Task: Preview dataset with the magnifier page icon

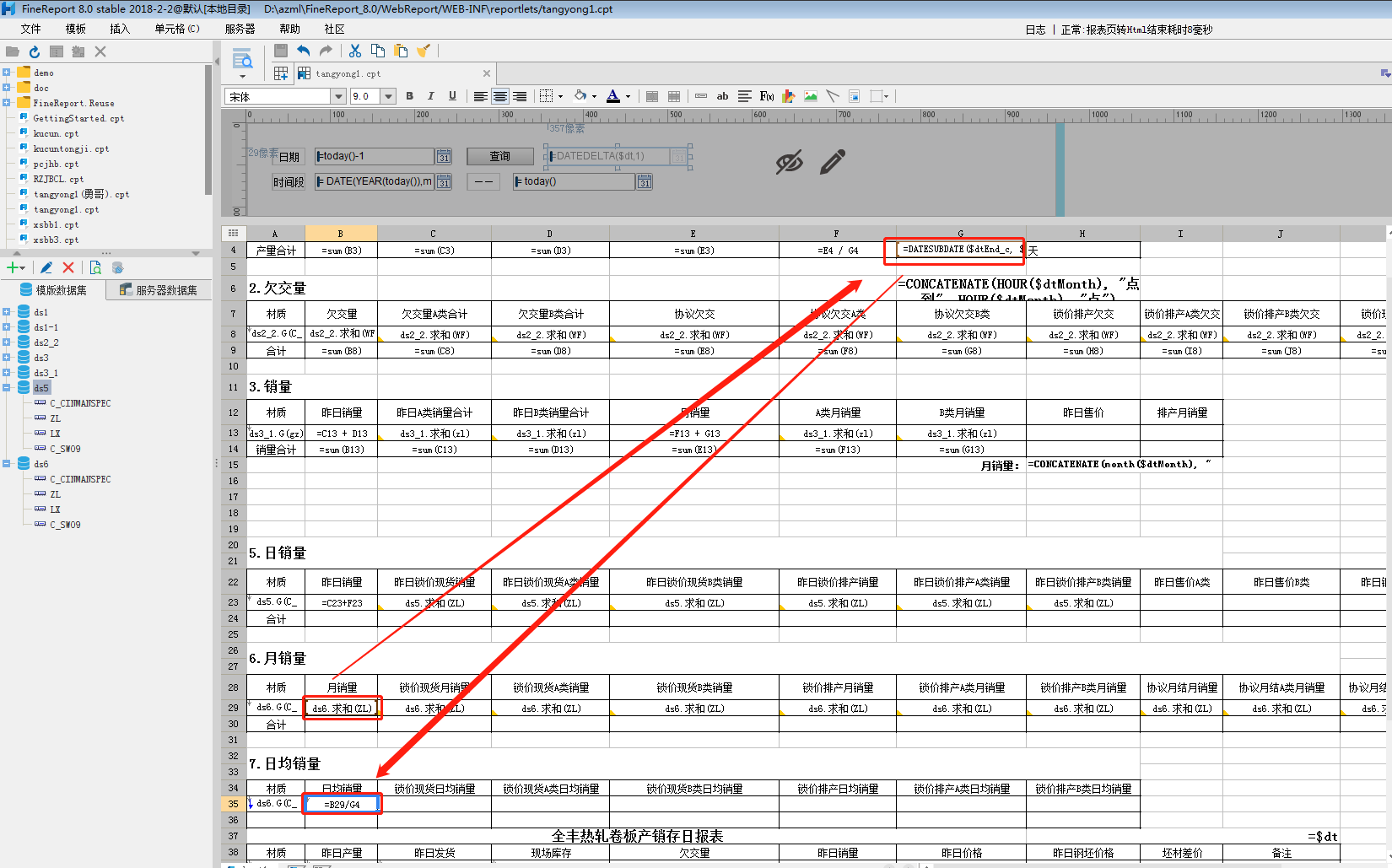Action: [95, 267]
